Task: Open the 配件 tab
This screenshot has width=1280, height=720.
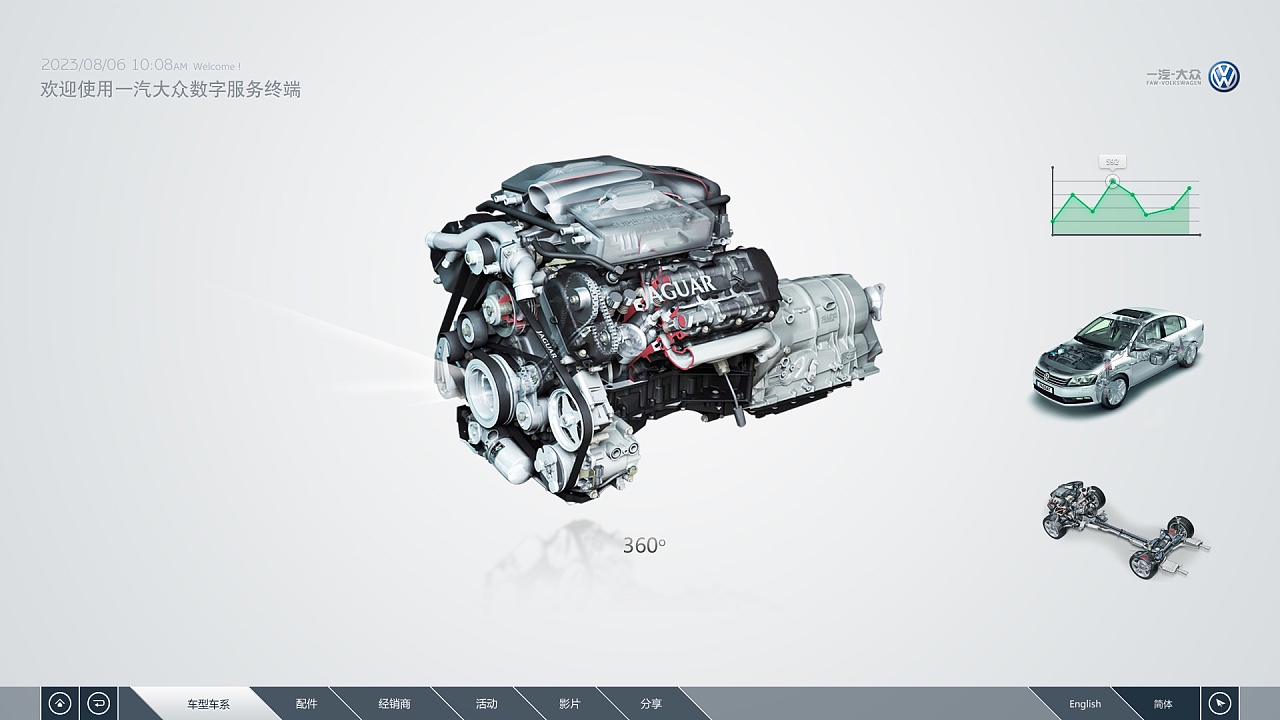Action: click(306, 704)
